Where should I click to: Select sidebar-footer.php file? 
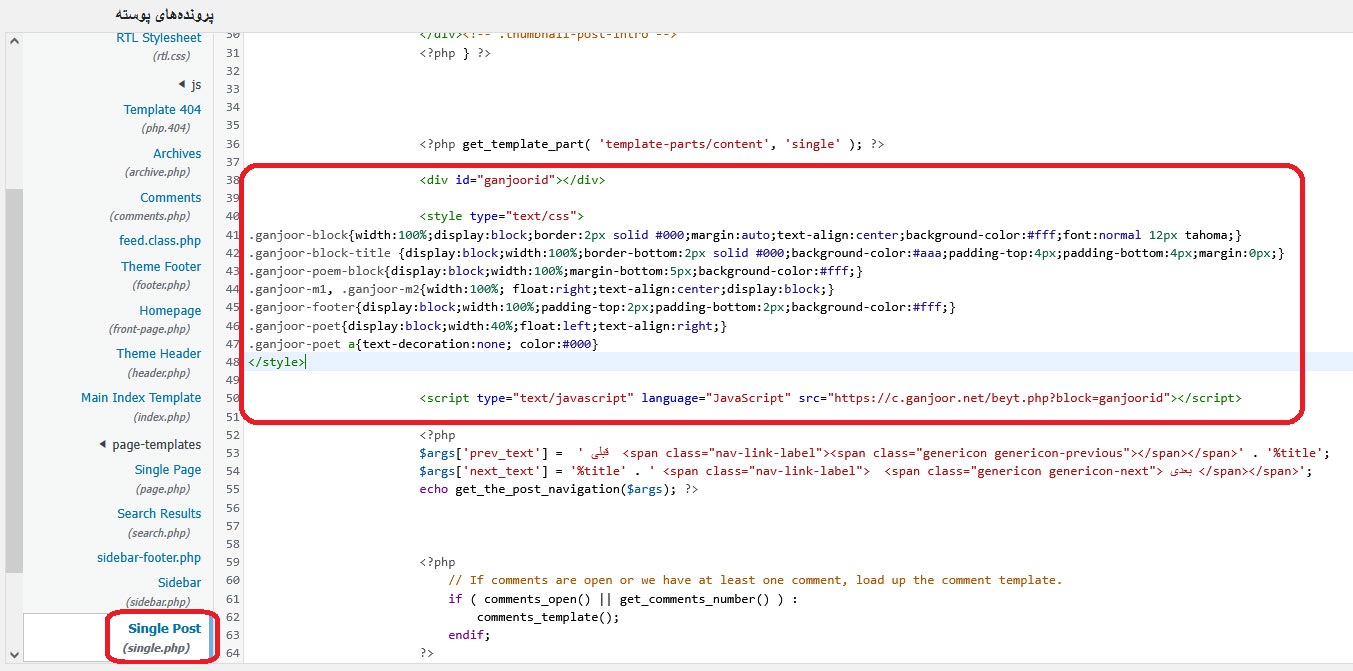150,558
